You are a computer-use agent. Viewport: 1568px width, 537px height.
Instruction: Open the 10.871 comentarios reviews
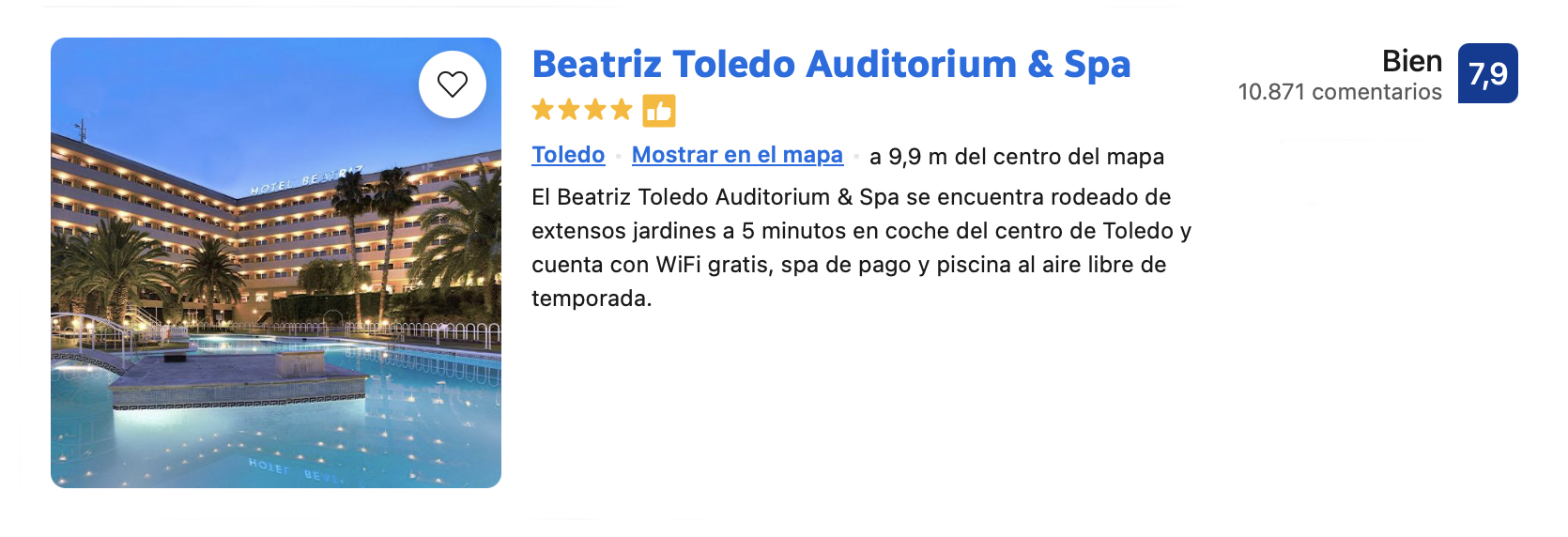click(x=1339, y=92)
